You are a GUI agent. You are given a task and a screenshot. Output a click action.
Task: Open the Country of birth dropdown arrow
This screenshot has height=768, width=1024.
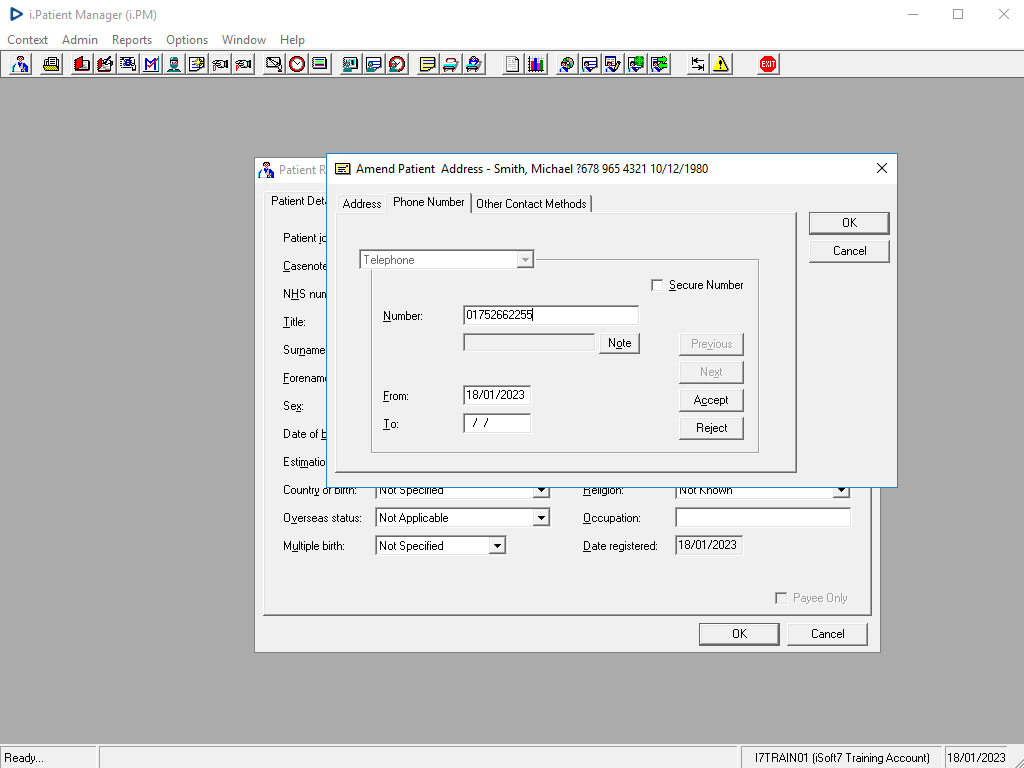click(x=541, y=490)
